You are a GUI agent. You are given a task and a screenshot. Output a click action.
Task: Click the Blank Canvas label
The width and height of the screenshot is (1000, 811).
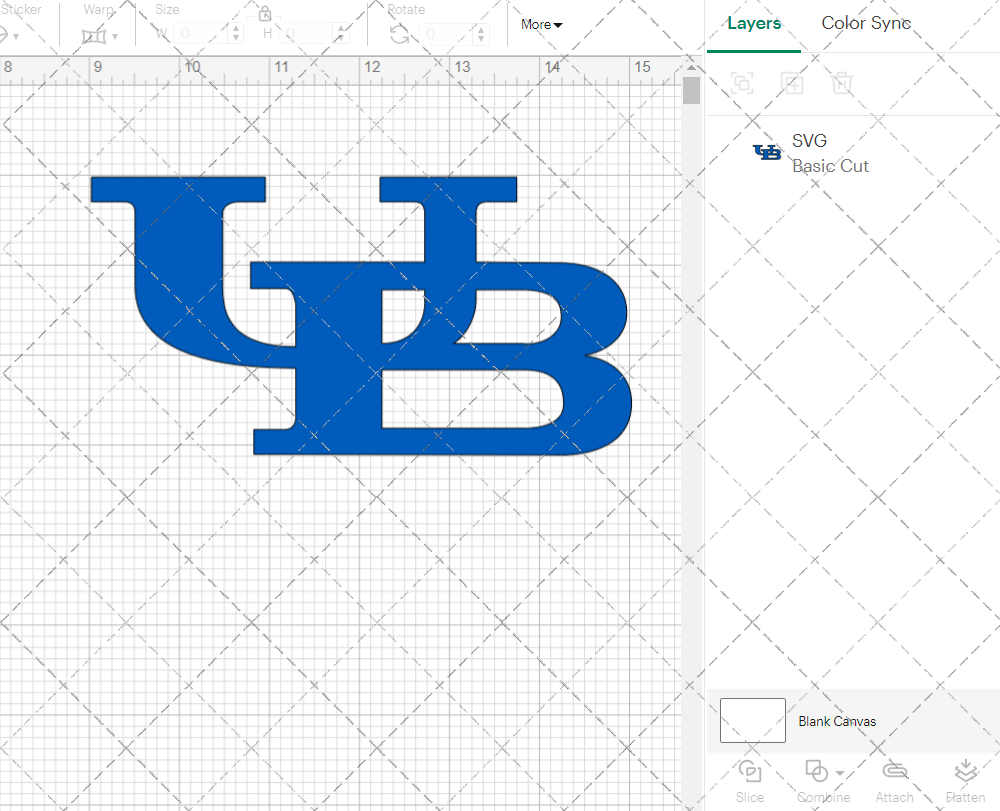[x=838, y=721]
